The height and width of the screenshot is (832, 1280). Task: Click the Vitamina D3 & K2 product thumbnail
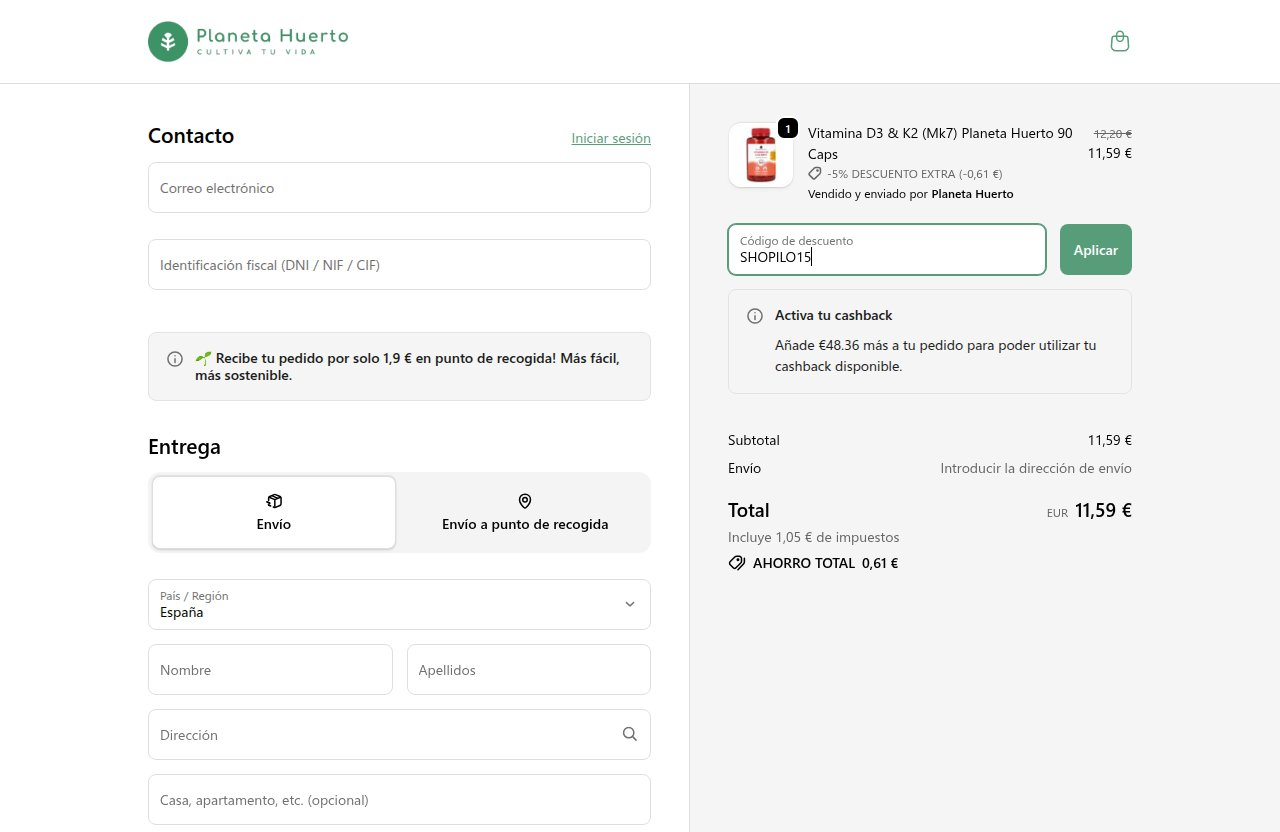coord(761,155)
